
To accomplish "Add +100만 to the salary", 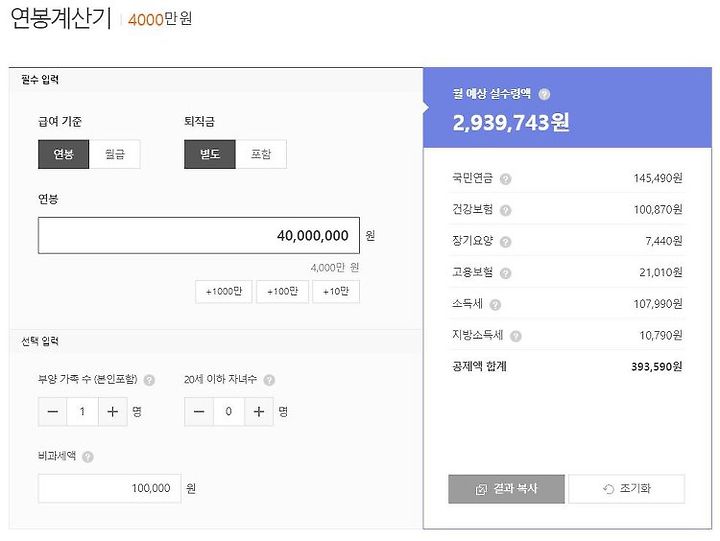I will pos(282,292).
